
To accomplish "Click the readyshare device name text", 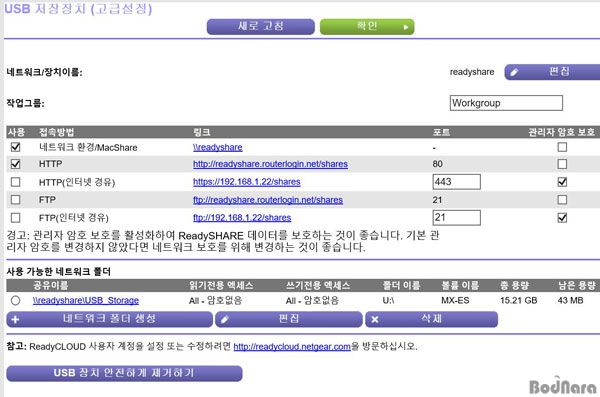I will point(472,72).
